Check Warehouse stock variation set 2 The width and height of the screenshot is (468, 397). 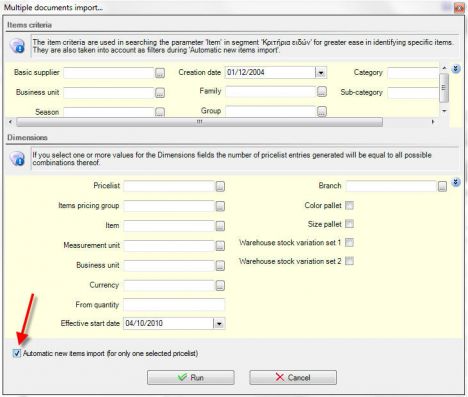(349, 261)
